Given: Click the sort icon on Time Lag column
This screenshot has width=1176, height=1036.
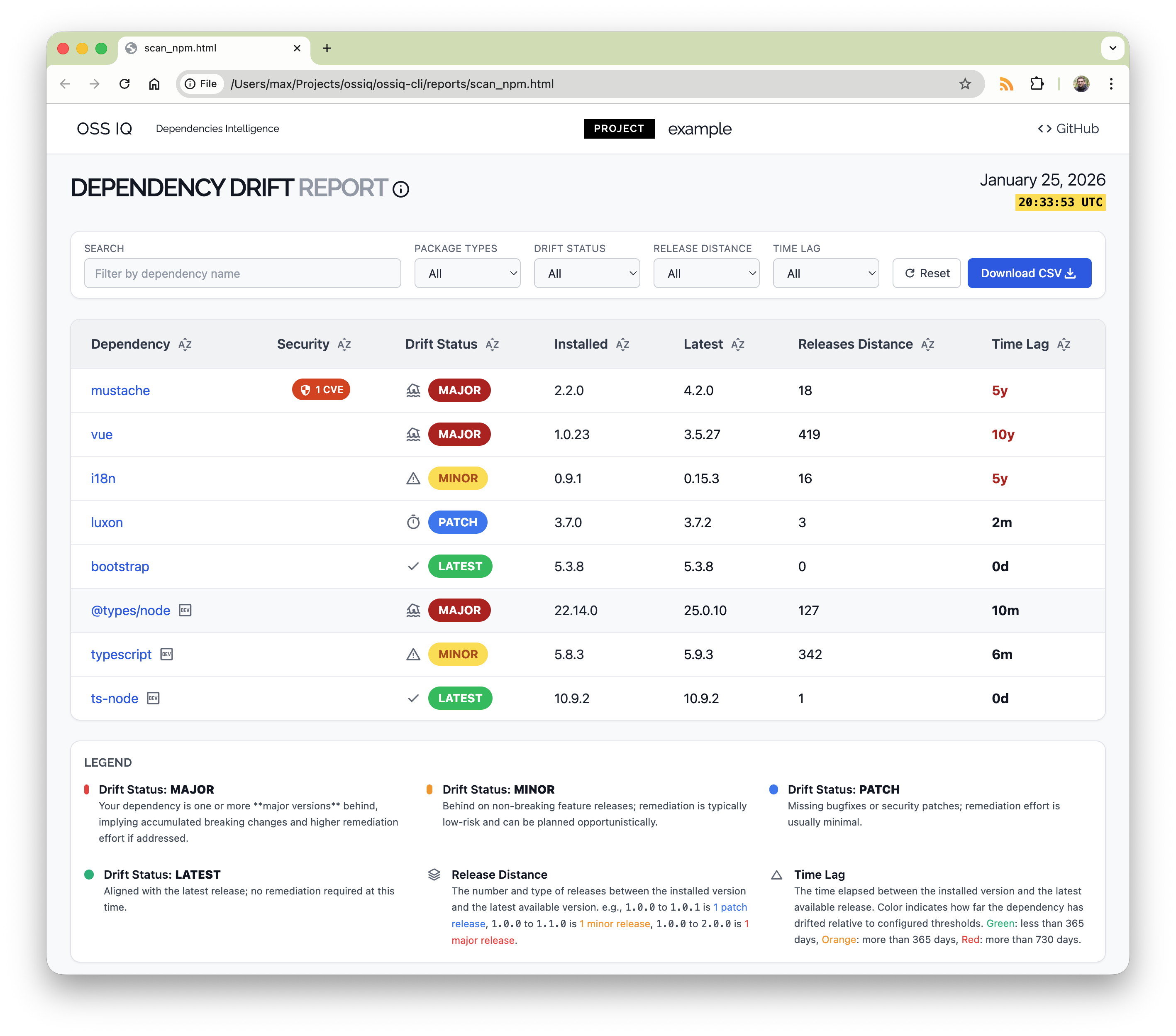Looking at the screenshot, I should pyautogui.click(x=1064, y=344).
